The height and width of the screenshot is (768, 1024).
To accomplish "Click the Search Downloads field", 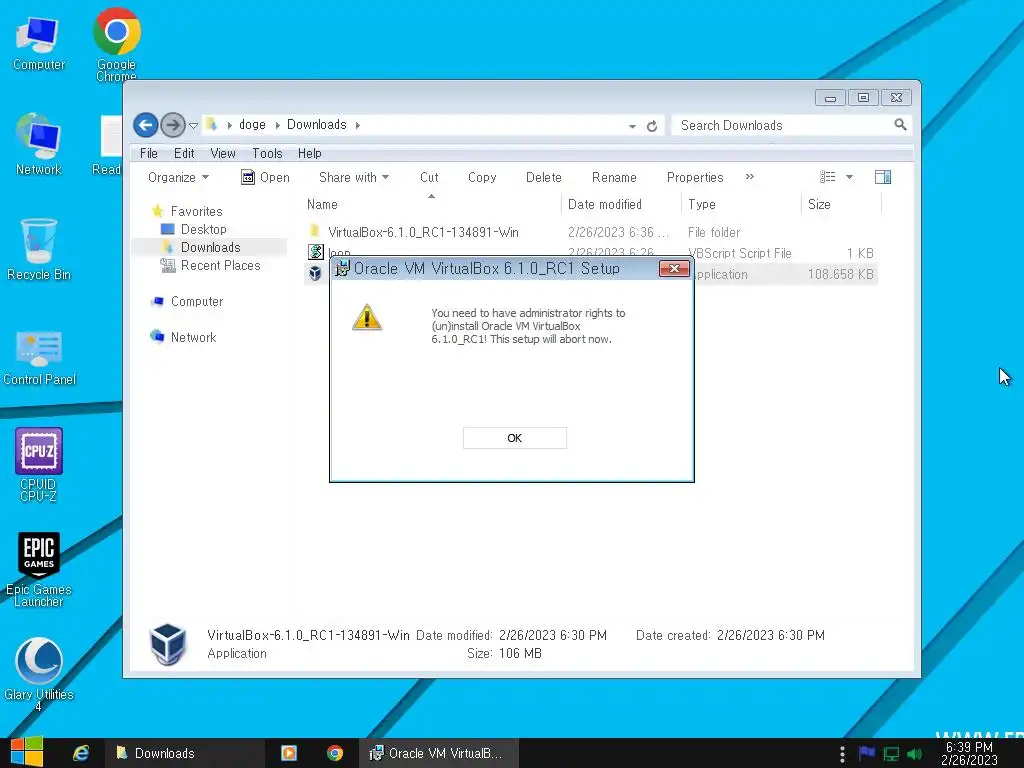I will point(784,125).
